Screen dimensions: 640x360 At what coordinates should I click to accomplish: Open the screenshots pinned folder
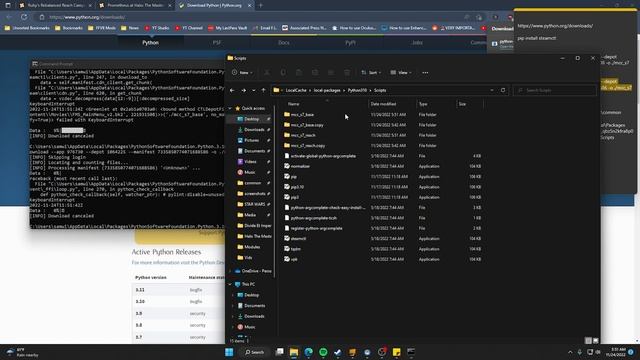(x=254, y=193)
